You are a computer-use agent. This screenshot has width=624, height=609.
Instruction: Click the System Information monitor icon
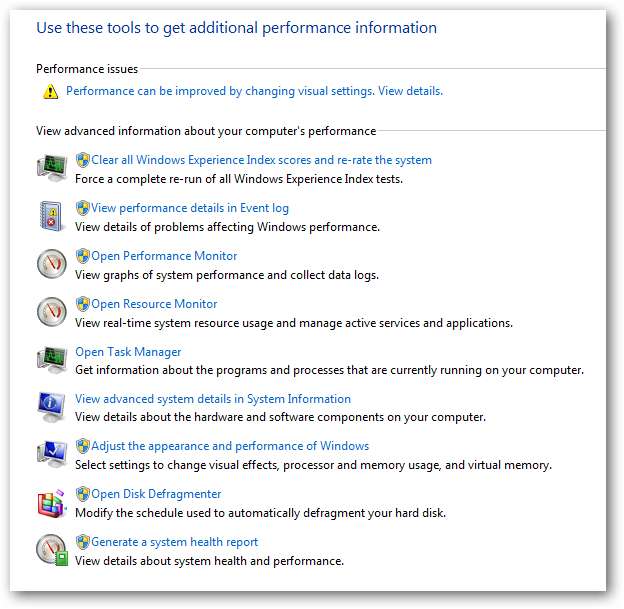coord(52,407)
